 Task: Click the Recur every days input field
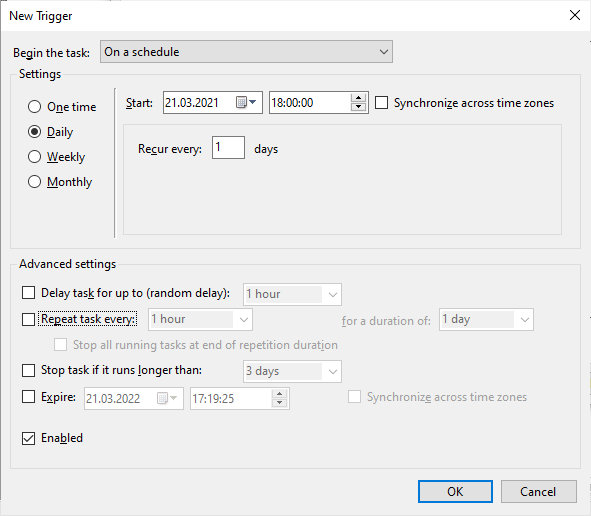click(228, 147)
